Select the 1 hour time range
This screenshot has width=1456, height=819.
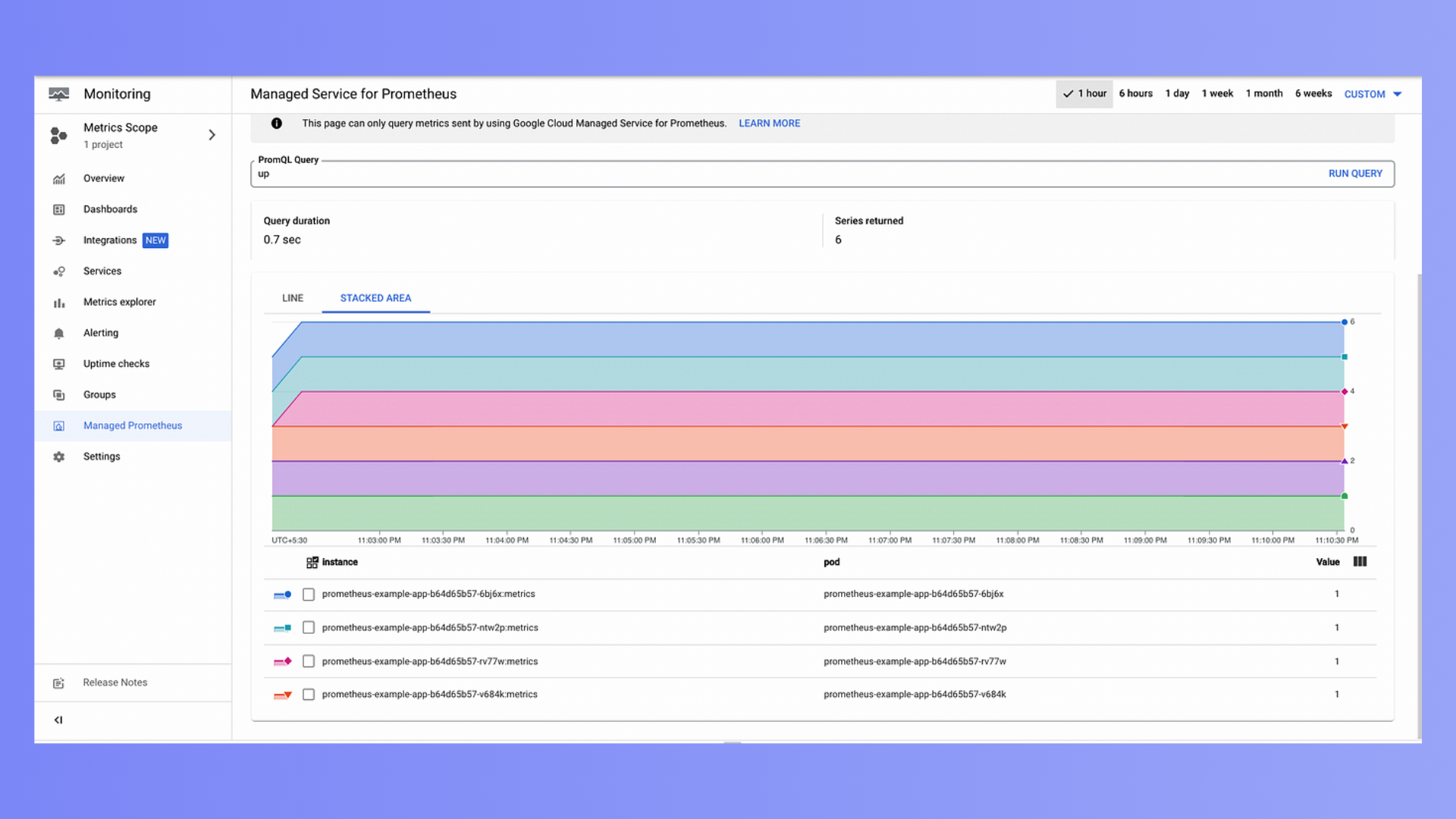pyautogui.click(x=1084, y=94)
